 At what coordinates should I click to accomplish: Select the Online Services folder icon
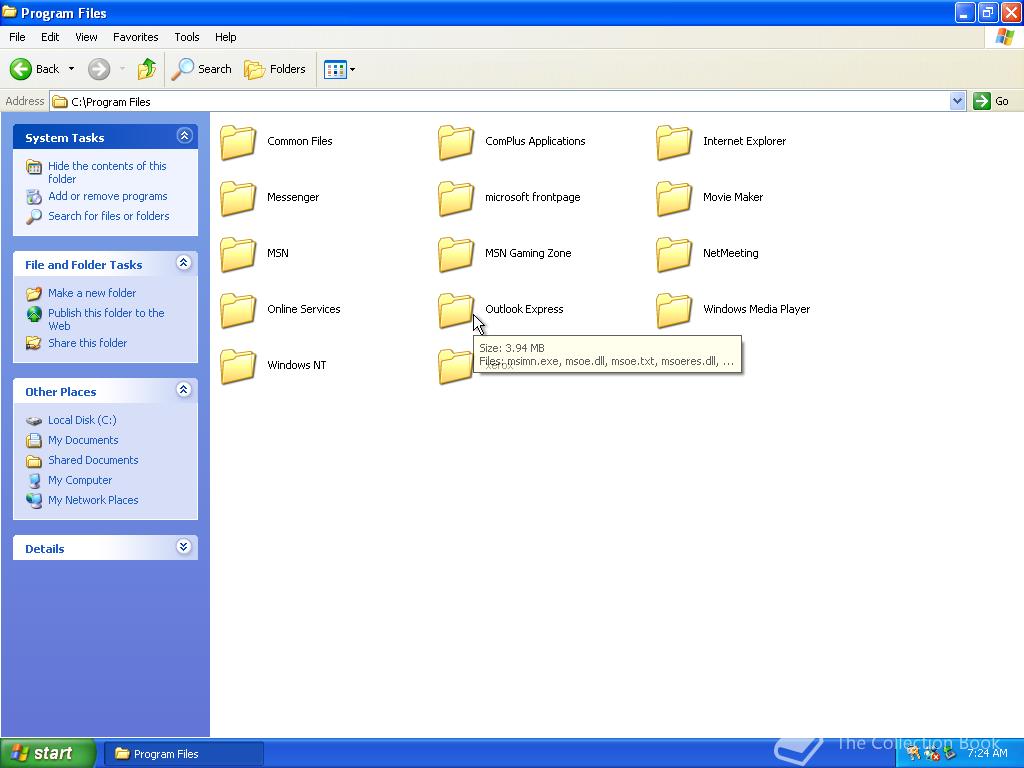click(238, 311)
